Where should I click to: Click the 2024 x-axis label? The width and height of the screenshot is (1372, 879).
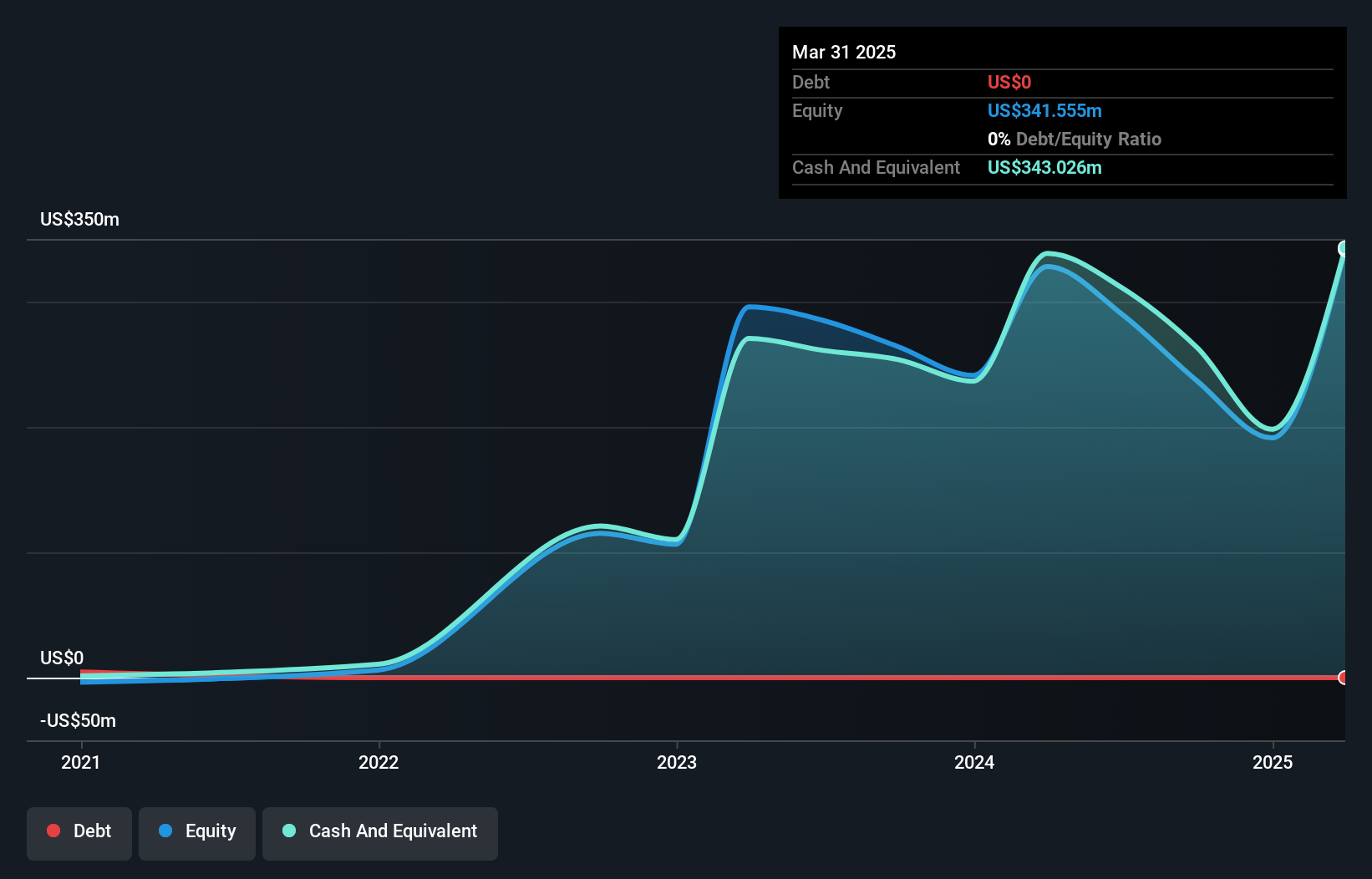[x=974, y=762]
